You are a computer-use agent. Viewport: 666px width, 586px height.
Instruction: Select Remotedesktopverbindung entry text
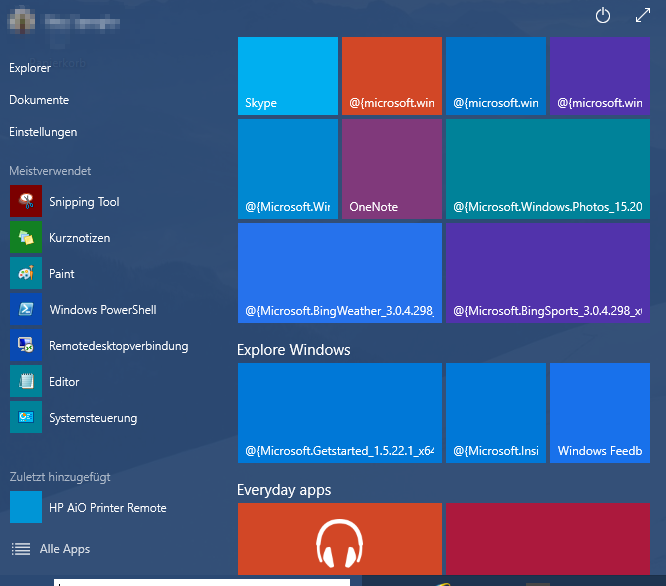tap(119, 346)
